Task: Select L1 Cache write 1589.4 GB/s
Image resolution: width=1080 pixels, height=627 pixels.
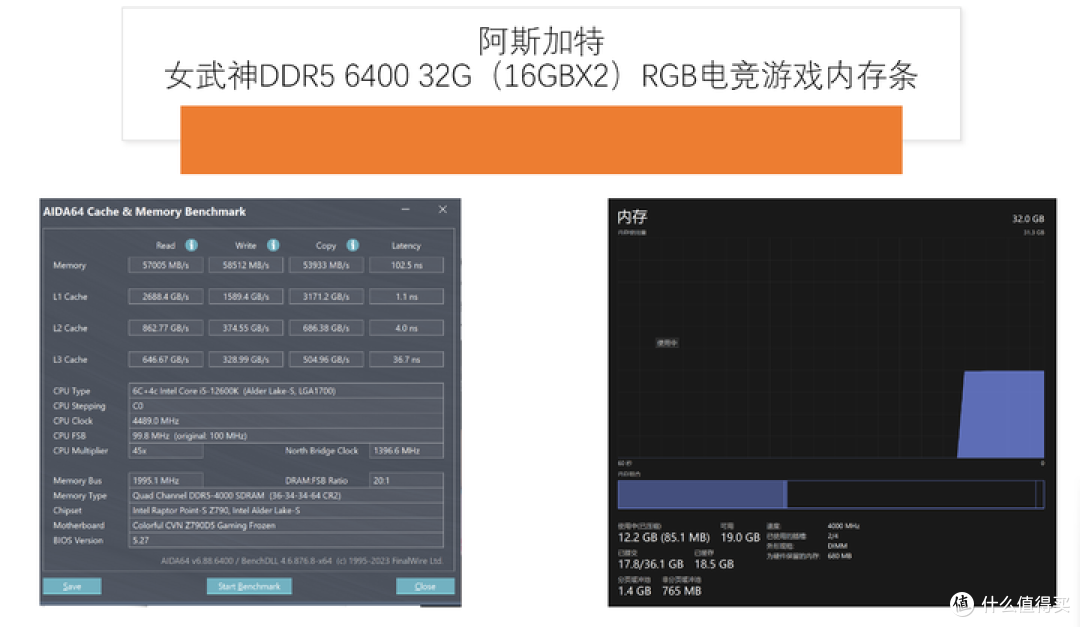Action: tap(246, 297)
